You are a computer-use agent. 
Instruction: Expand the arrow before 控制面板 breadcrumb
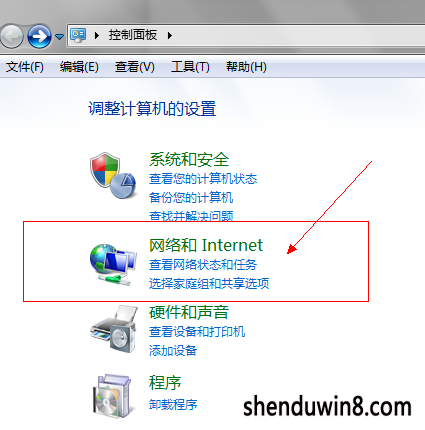[x=97, y=35]
